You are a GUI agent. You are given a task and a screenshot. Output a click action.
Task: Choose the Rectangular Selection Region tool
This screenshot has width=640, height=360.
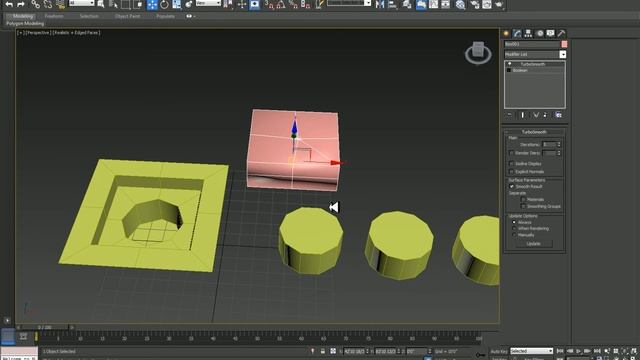pyautogui.click(x=126, y=4)
